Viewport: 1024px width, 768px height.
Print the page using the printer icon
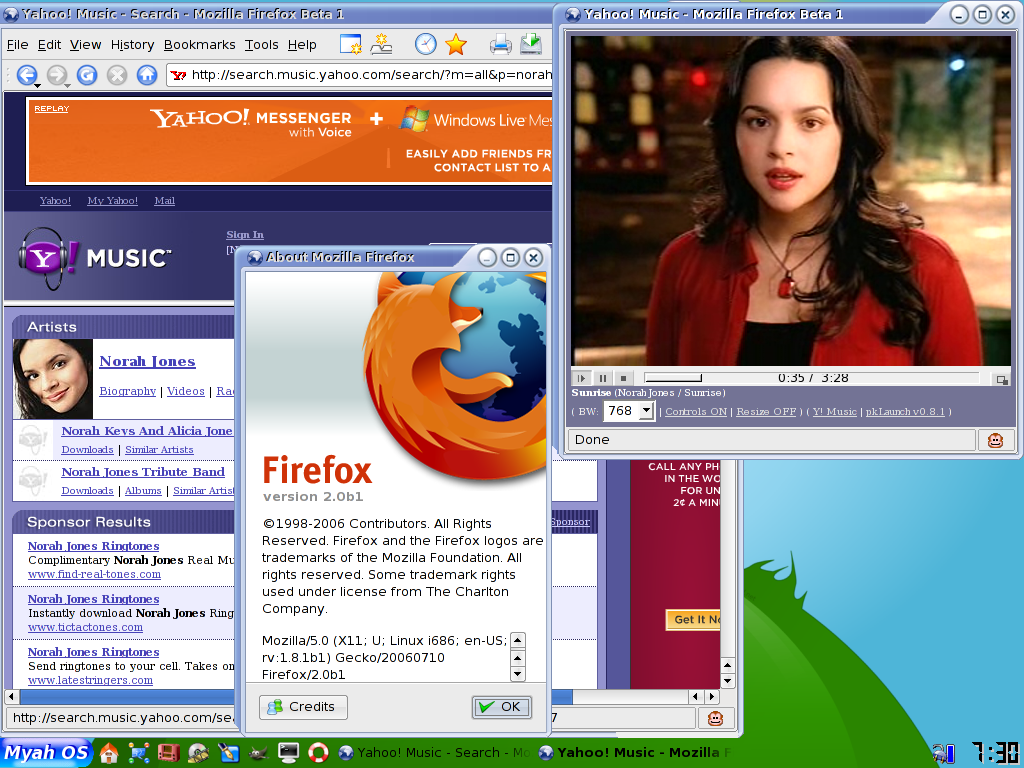coord(501,44)
